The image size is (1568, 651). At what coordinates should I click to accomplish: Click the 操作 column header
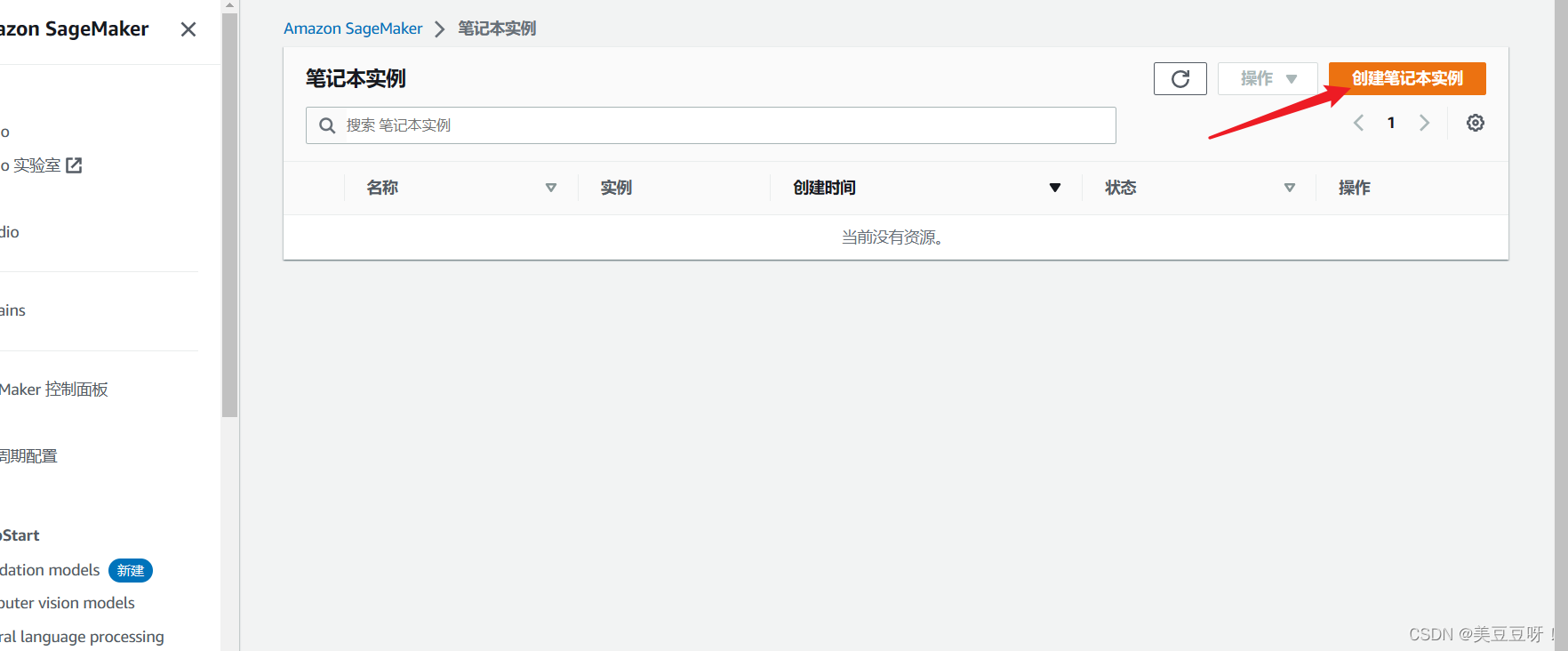point(1355,188)
